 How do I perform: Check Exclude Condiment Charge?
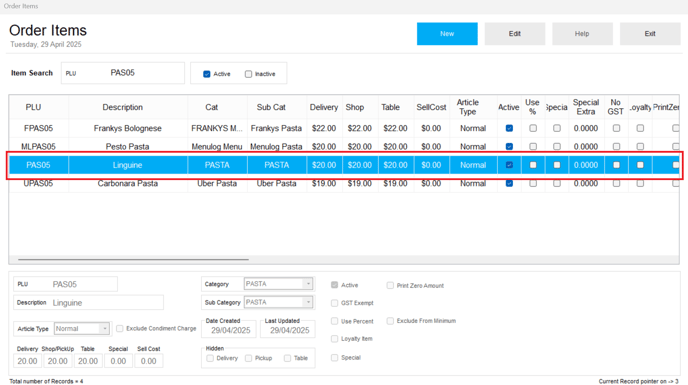(x=119, y=328)
